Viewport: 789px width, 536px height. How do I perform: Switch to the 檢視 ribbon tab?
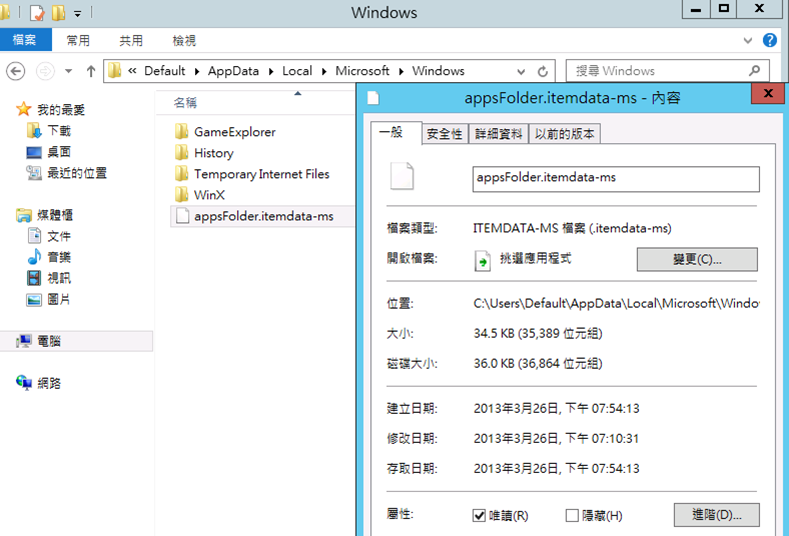tap(184, 40)
